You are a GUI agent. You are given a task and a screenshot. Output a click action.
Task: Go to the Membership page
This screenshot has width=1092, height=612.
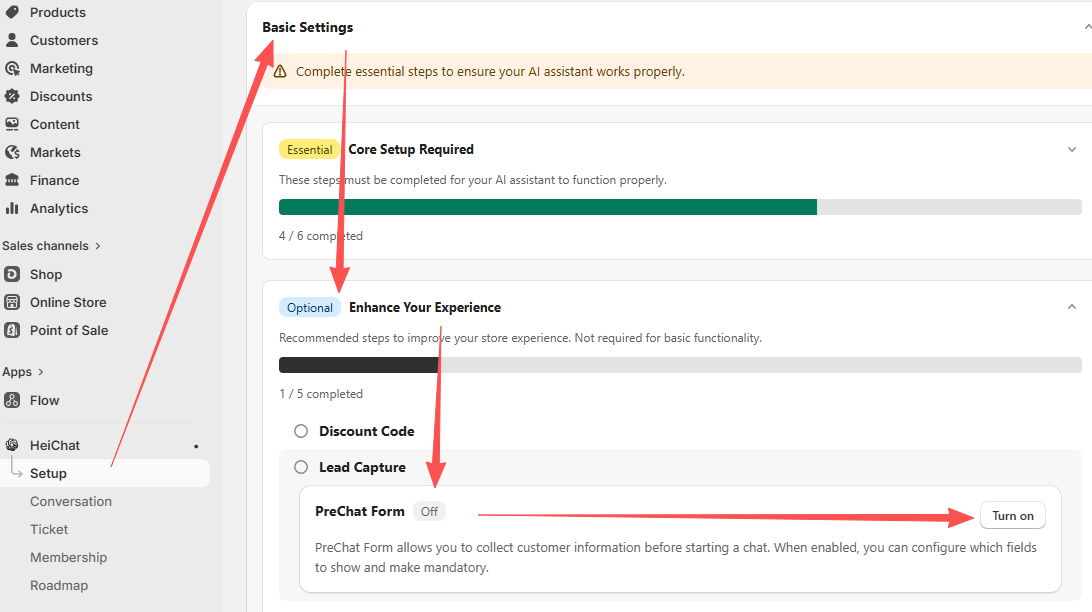click(68, 557)
